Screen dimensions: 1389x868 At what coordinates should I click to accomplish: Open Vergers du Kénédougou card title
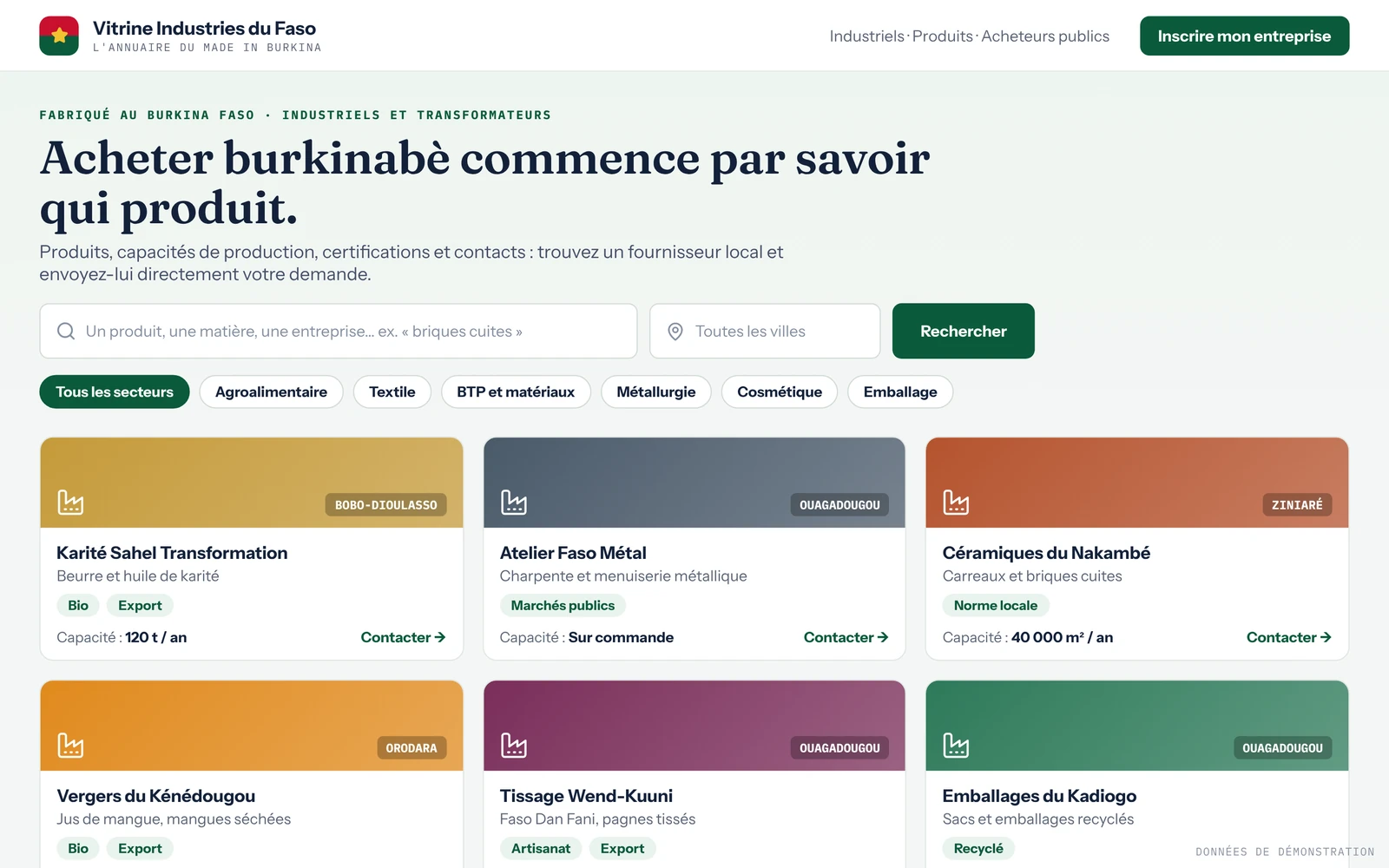tap(156, 796)
